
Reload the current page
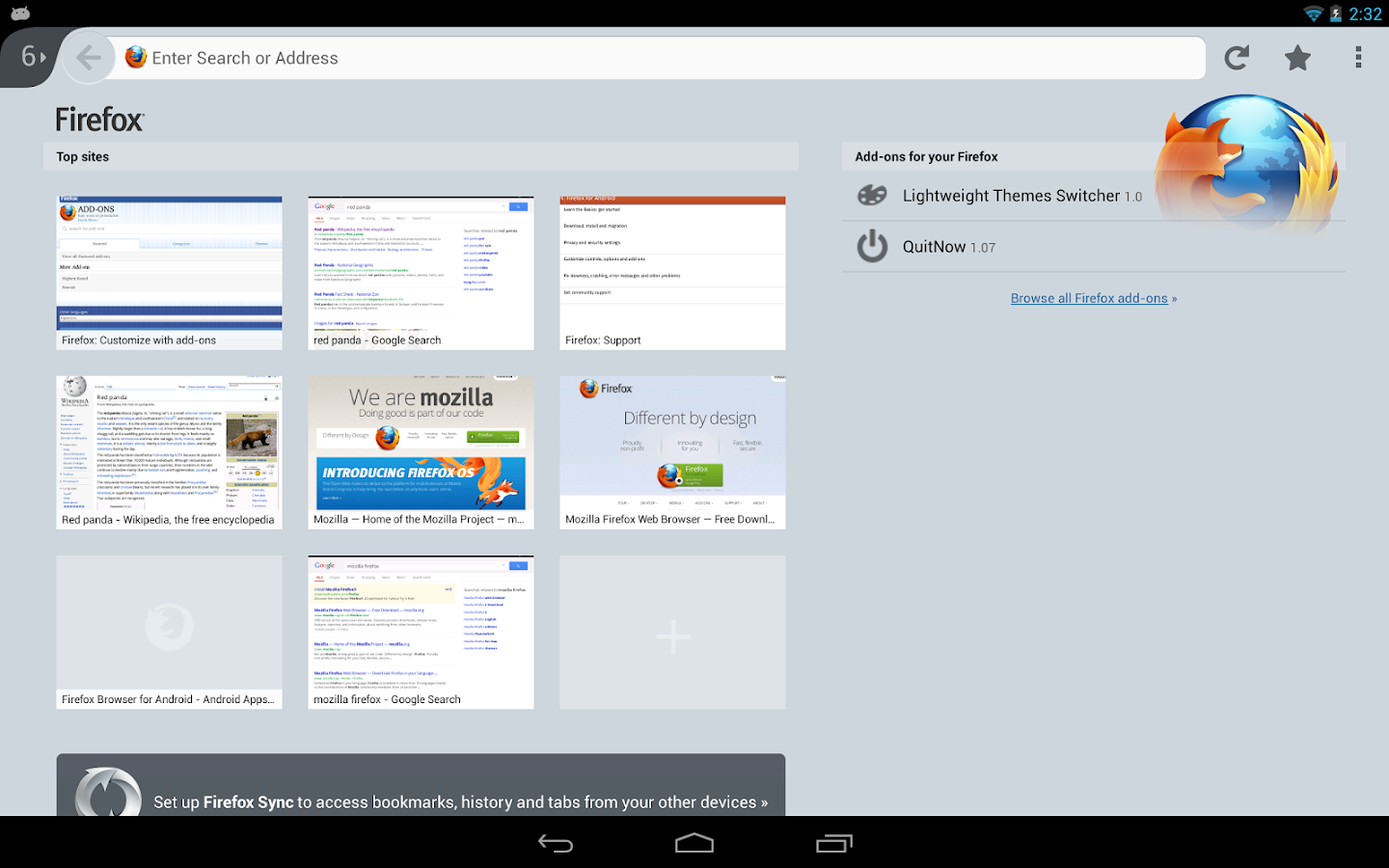tap(1237, 57)
